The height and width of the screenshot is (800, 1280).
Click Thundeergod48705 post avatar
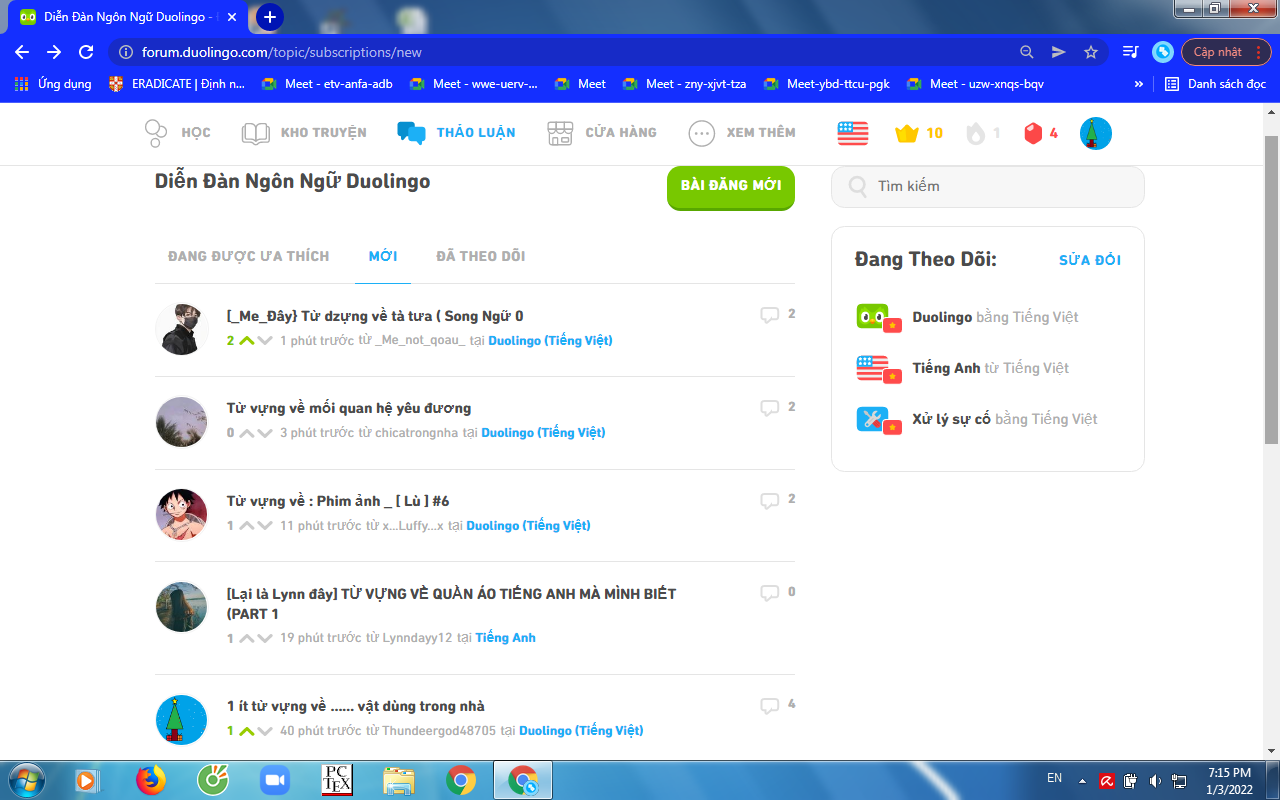(x=182, y=719)
